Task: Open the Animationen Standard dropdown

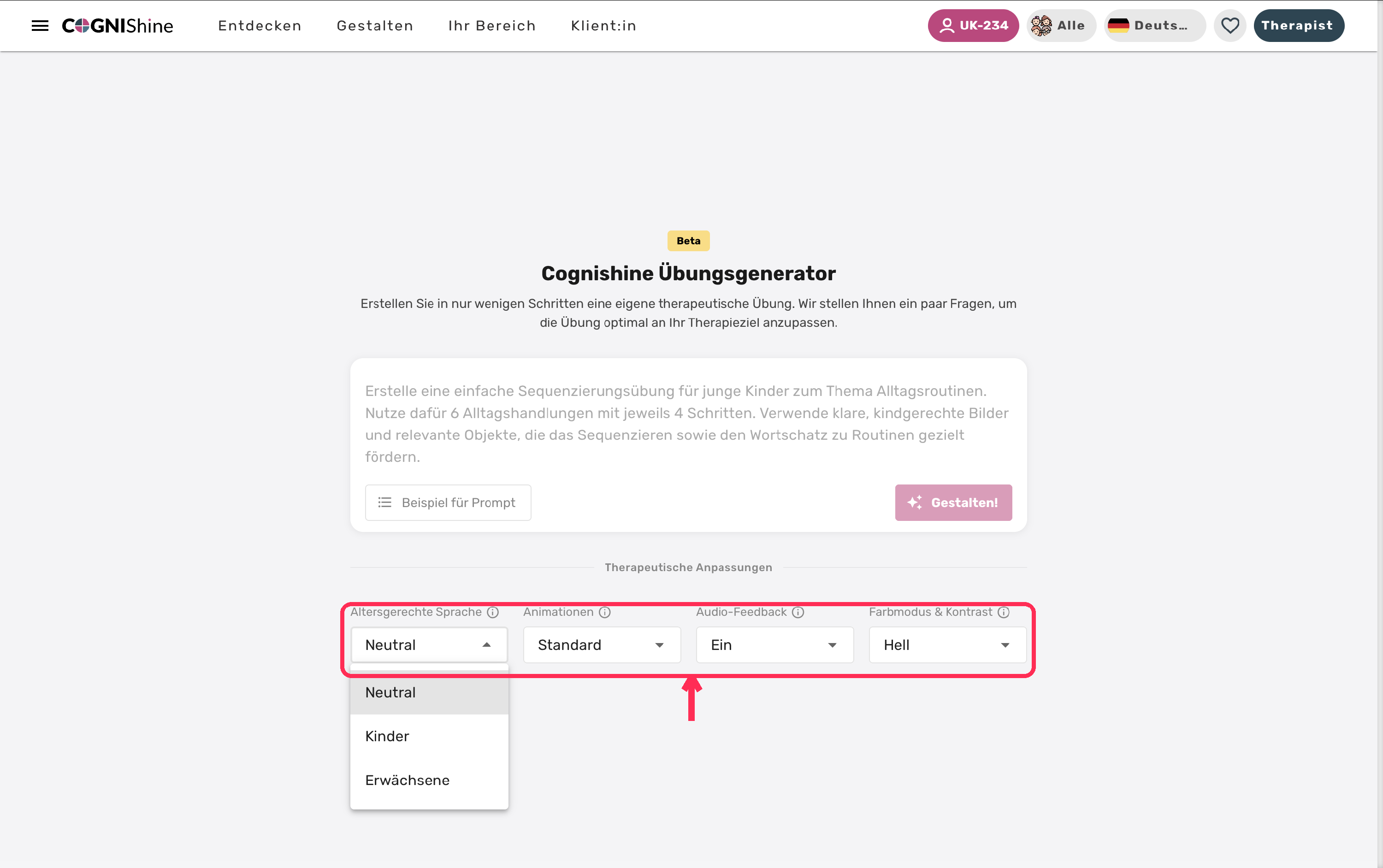Action: point(602,645)
